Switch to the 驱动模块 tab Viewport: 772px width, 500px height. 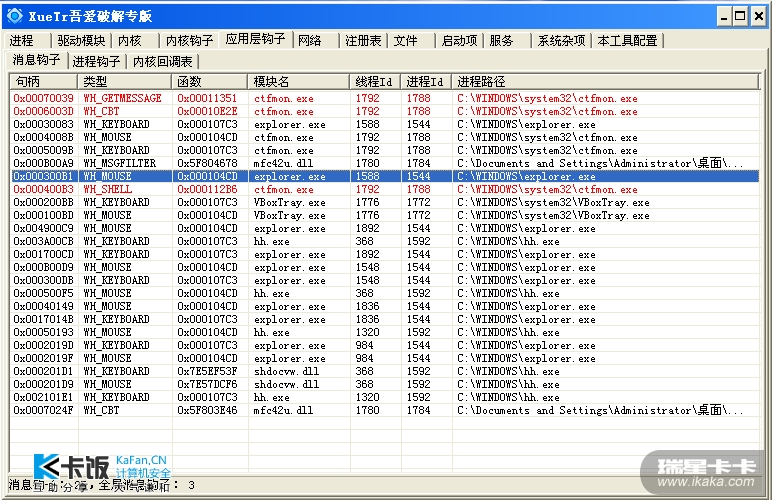coord(81,40)
